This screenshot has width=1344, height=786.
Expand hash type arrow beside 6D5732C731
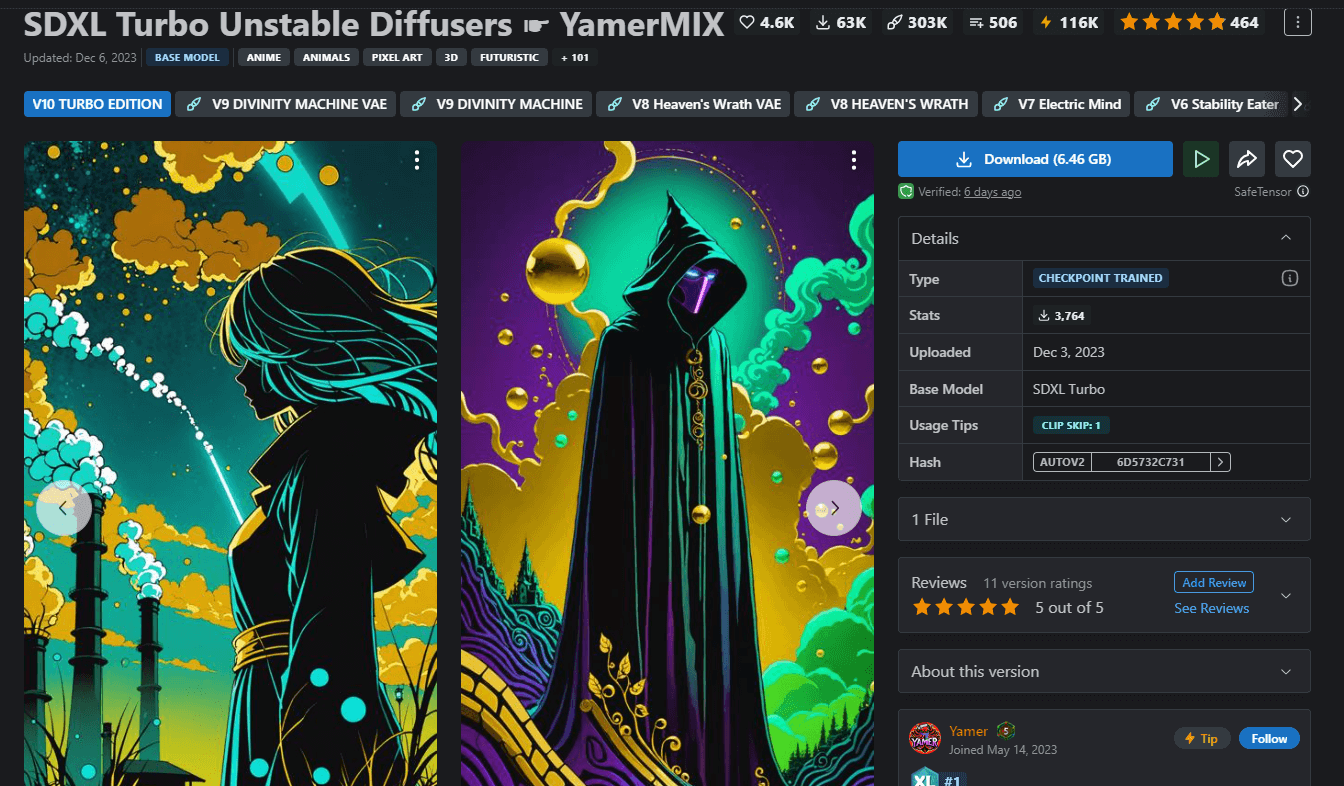[x=1220, y=462]
